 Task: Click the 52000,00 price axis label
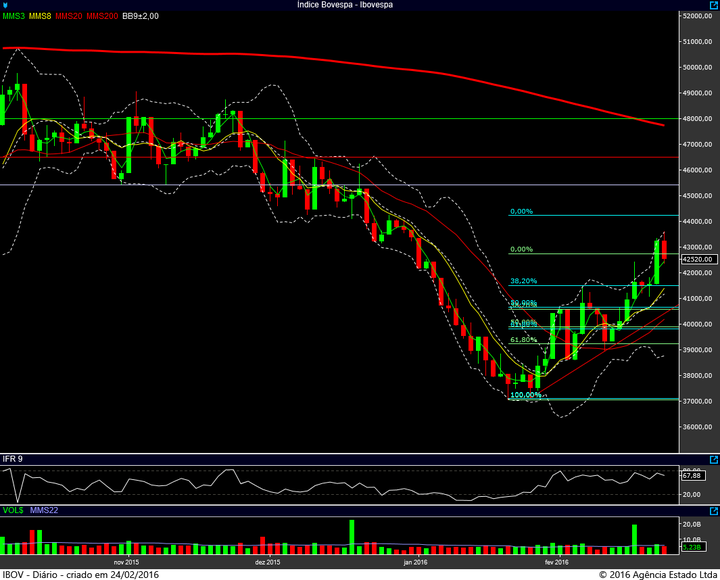[x=698, y=16]
